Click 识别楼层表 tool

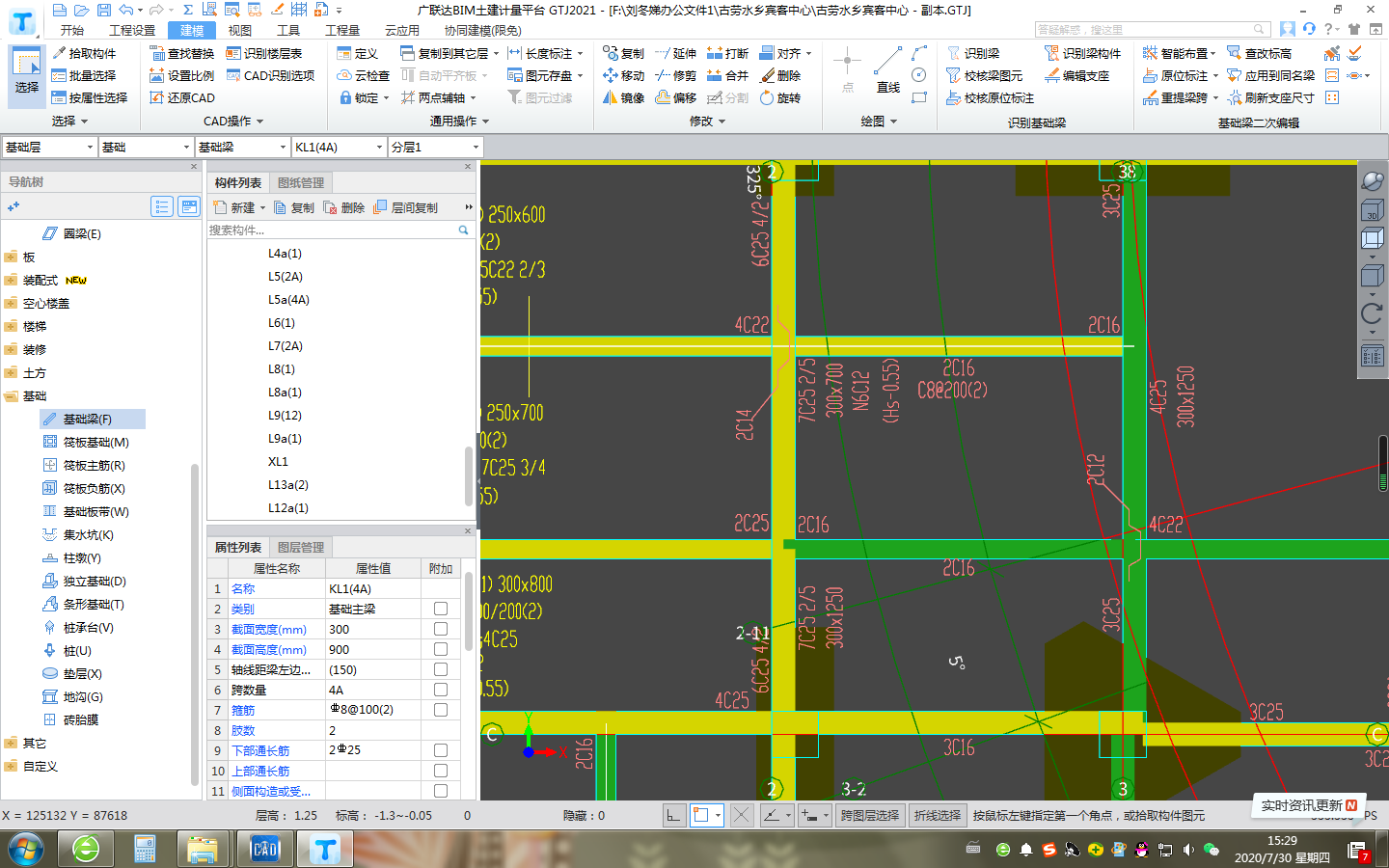tap(263, 53)
